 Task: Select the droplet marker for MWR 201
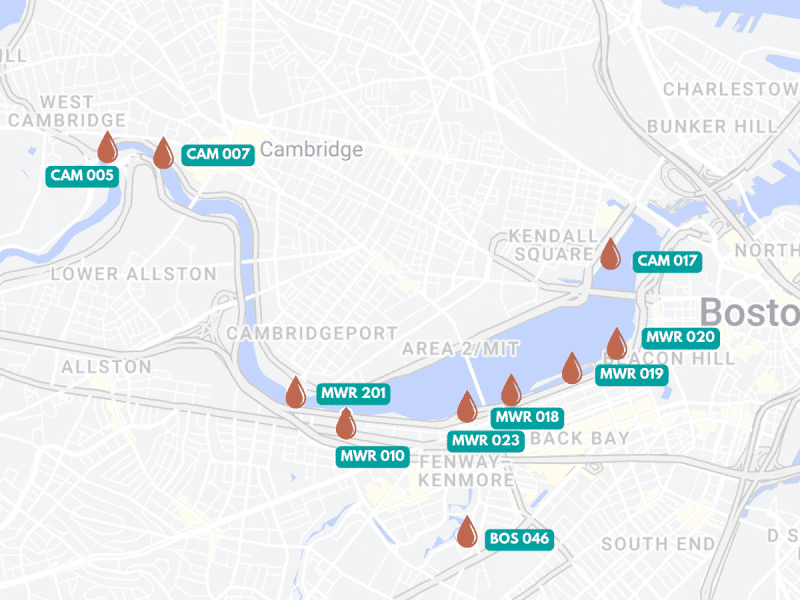point(295,393)
